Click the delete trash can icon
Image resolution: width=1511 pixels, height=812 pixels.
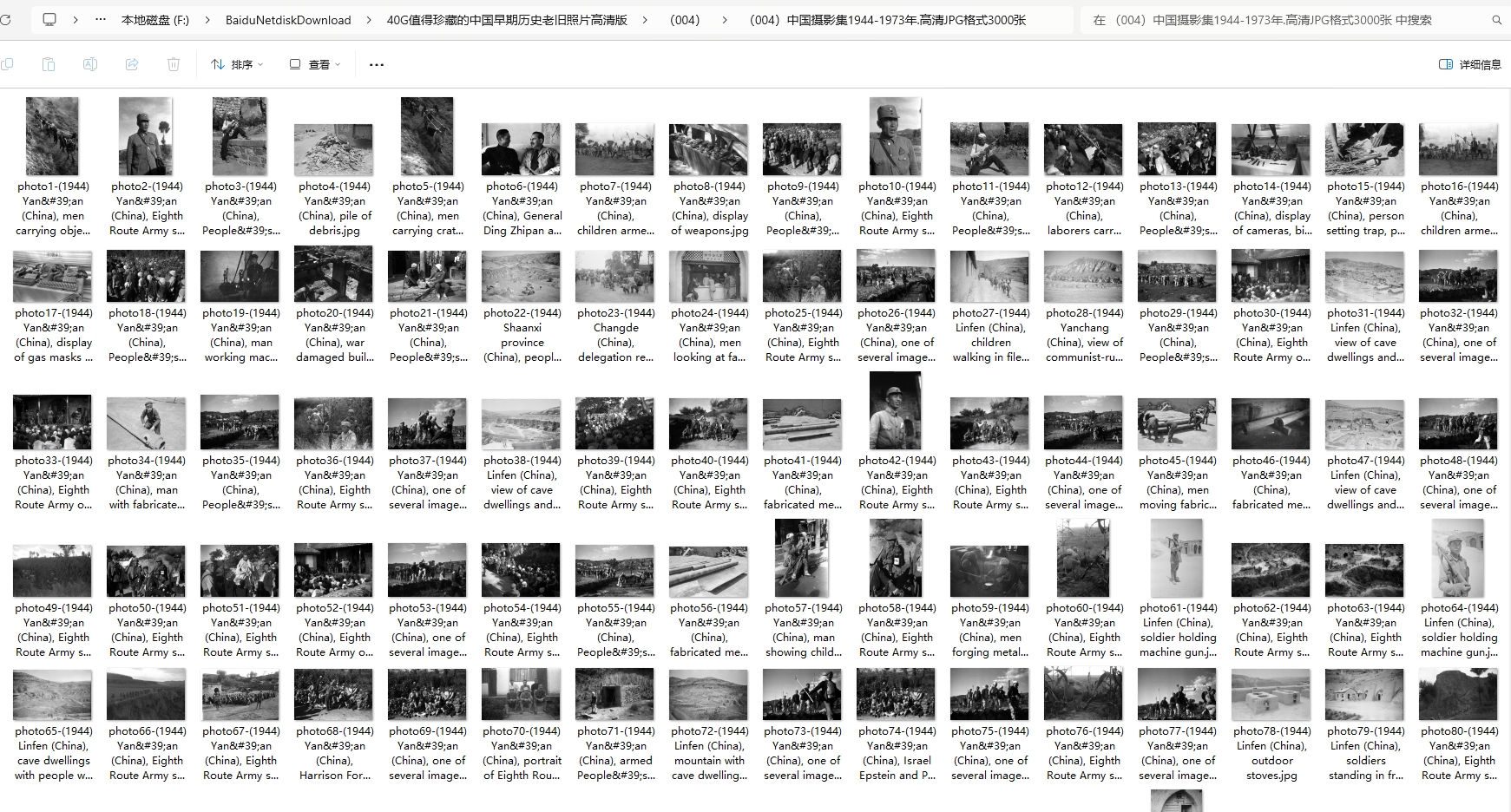[x=174, y=64]
